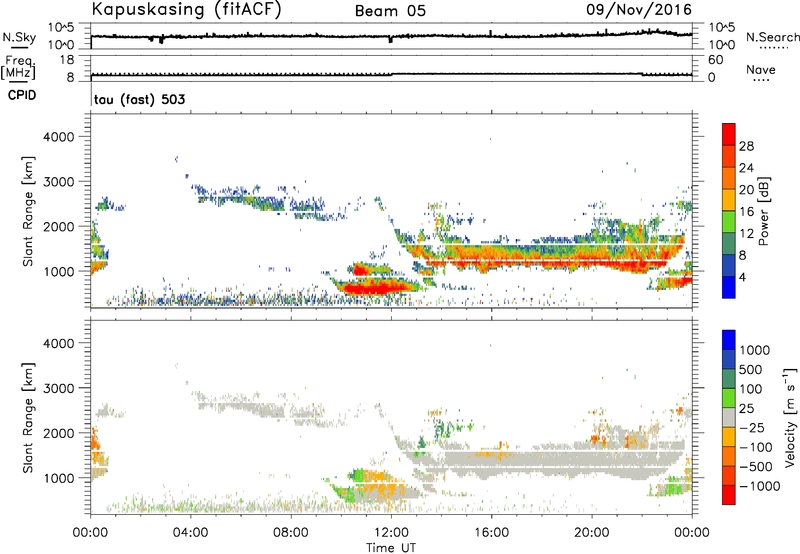
Task: Click 'Slant Range [km]' on the power panel
Action: click(x=28, y=211)
